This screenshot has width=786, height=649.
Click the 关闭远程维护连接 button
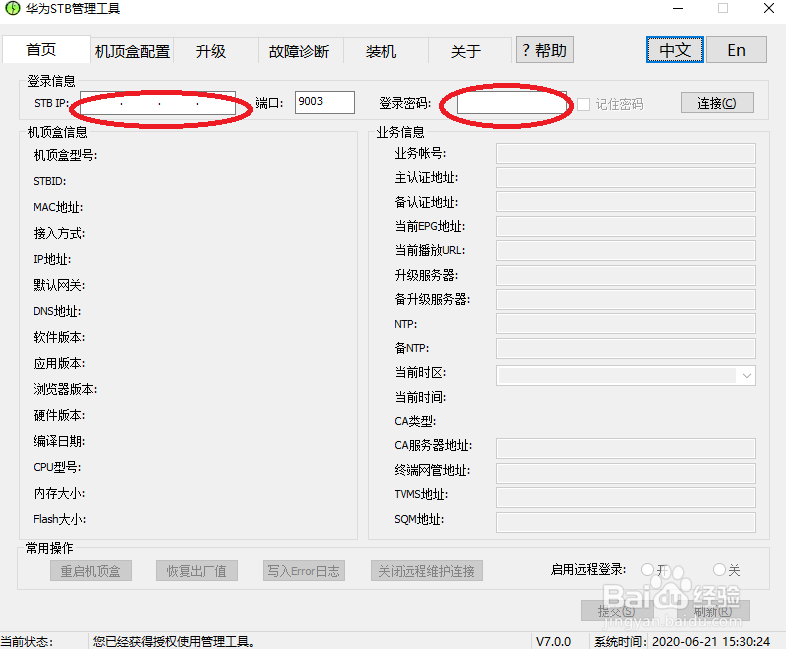(427, 571)
